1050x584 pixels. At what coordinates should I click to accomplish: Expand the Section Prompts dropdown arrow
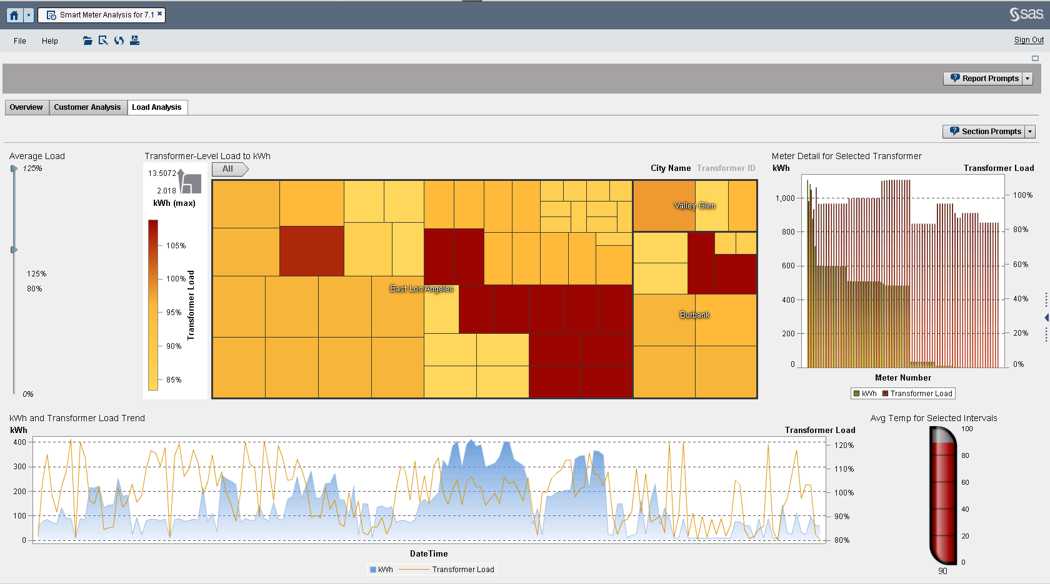[x=1031, y=131]
